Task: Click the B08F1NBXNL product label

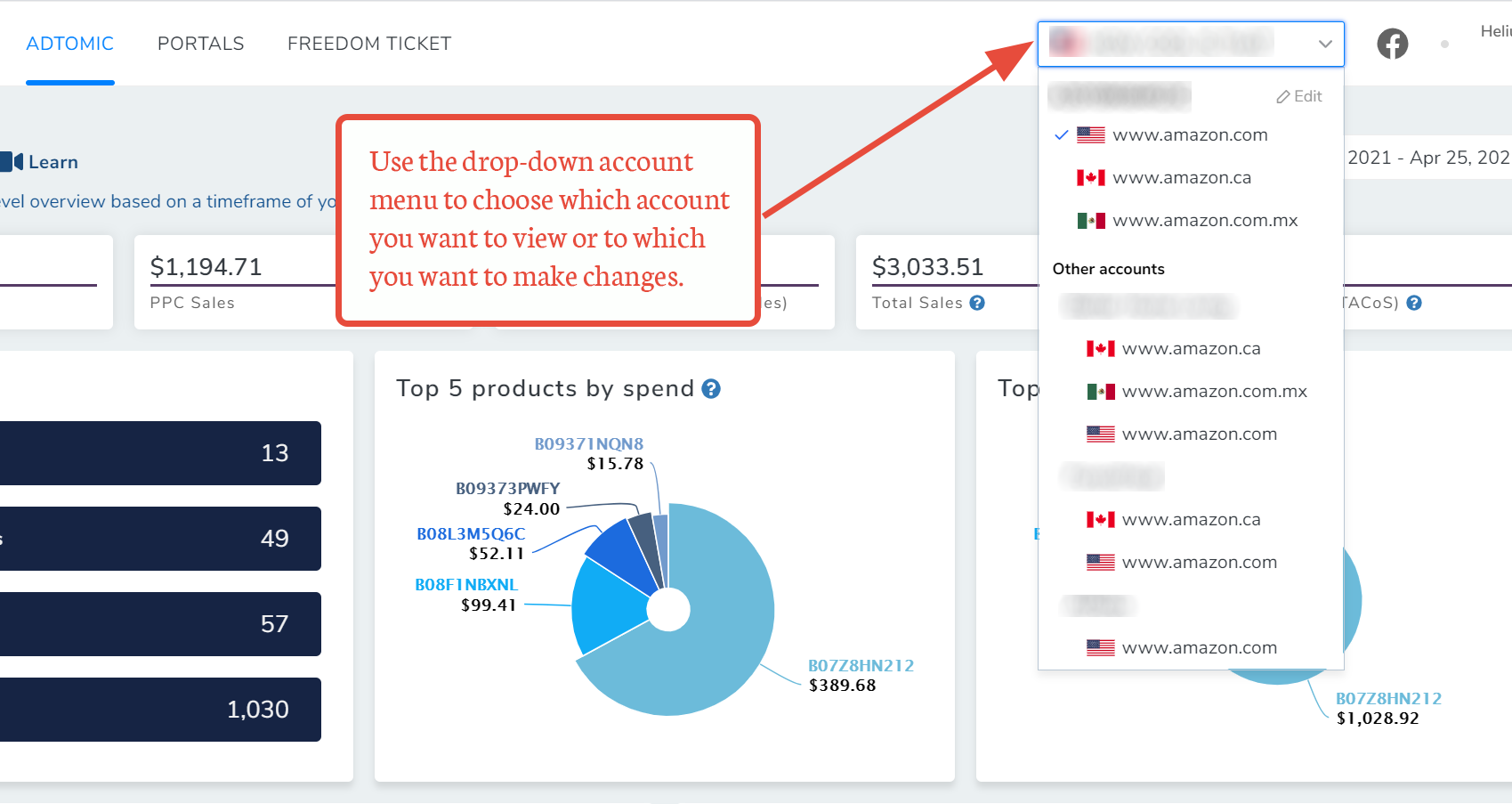Action: (x=466, y=585)
